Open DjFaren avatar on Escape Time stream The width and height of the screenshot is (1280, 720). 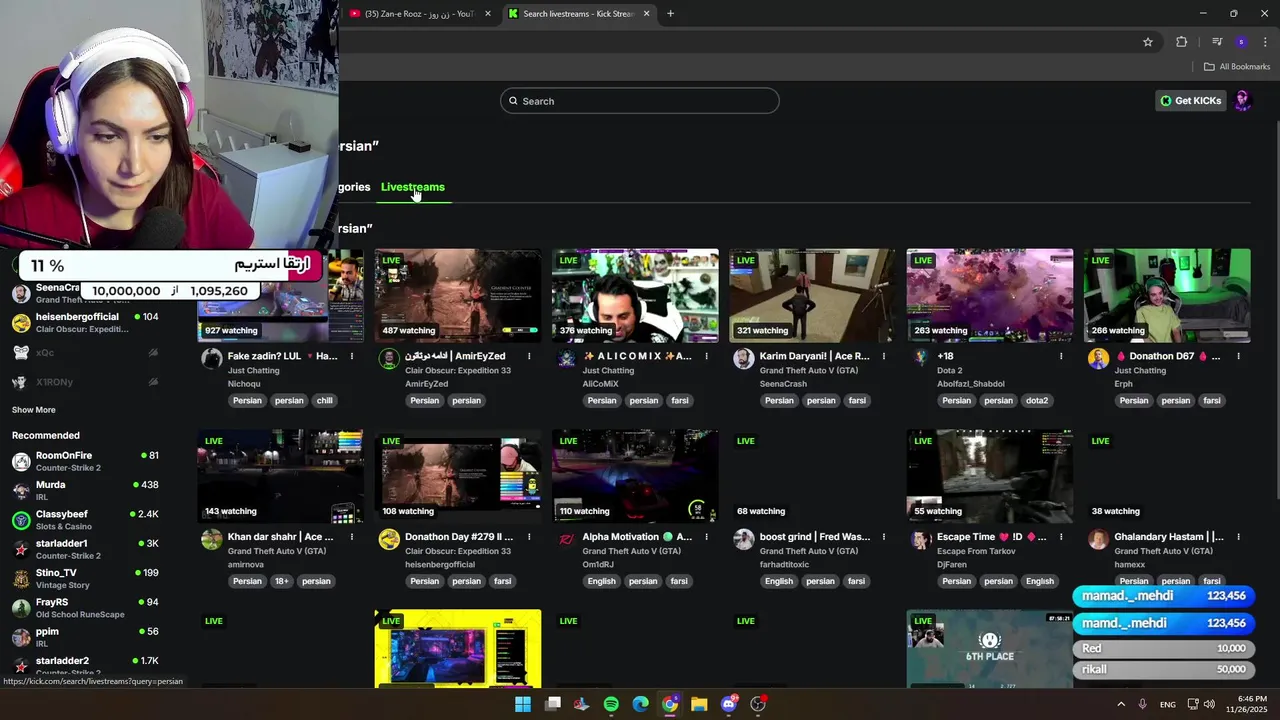pos(921,540)
